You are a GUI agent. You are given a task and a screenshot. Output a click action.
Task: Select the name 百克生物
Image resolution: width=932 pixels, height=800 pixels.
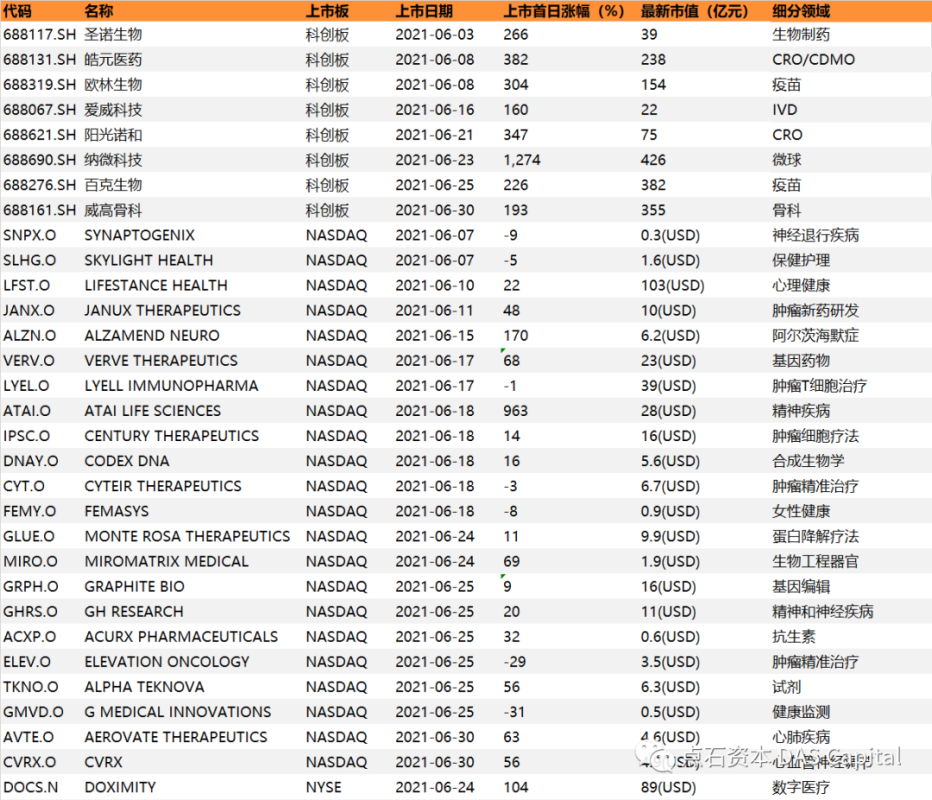tap(113, 185)
